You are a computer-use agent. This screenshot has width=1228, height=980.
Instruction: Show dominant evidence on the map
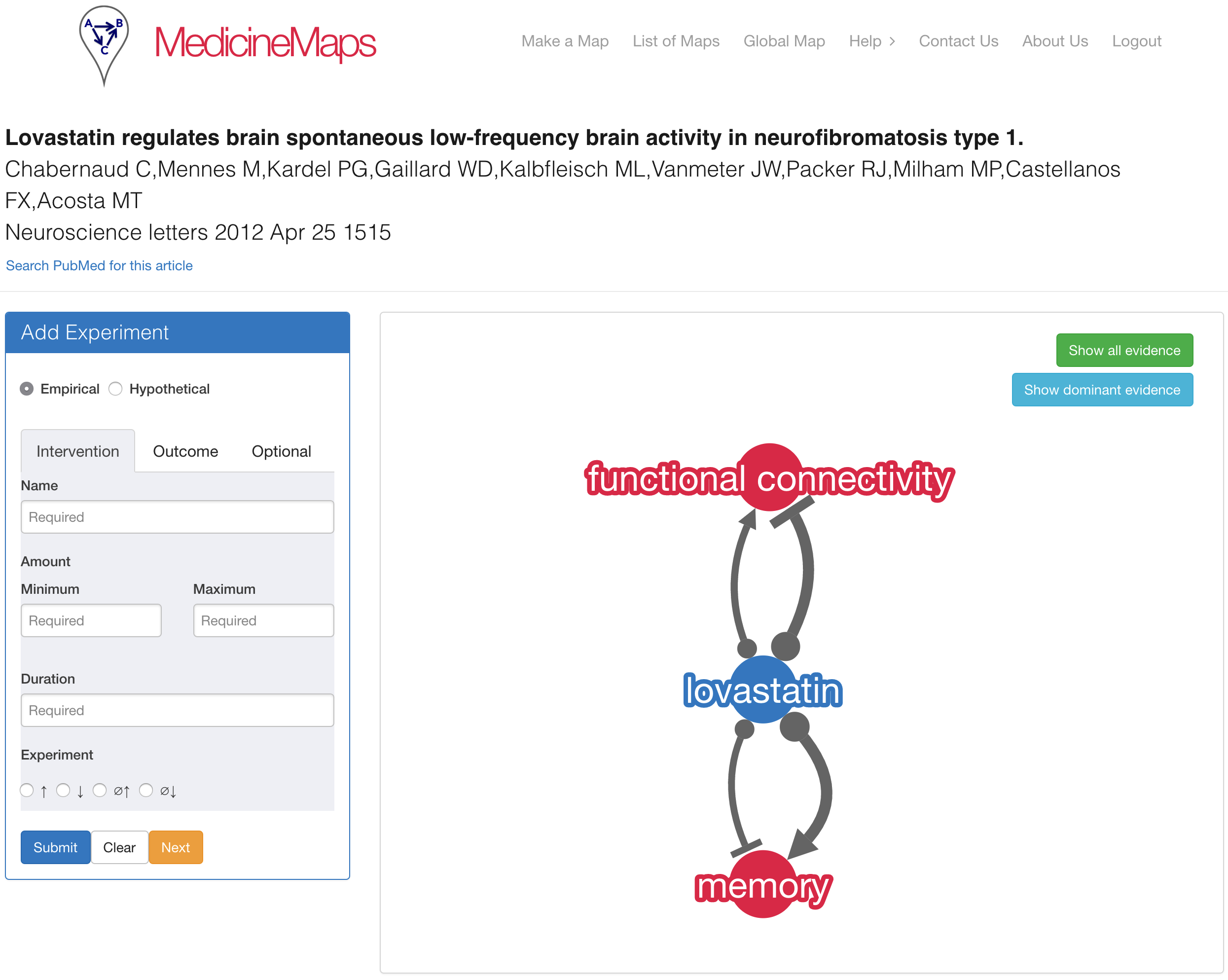pos(1100,390)
